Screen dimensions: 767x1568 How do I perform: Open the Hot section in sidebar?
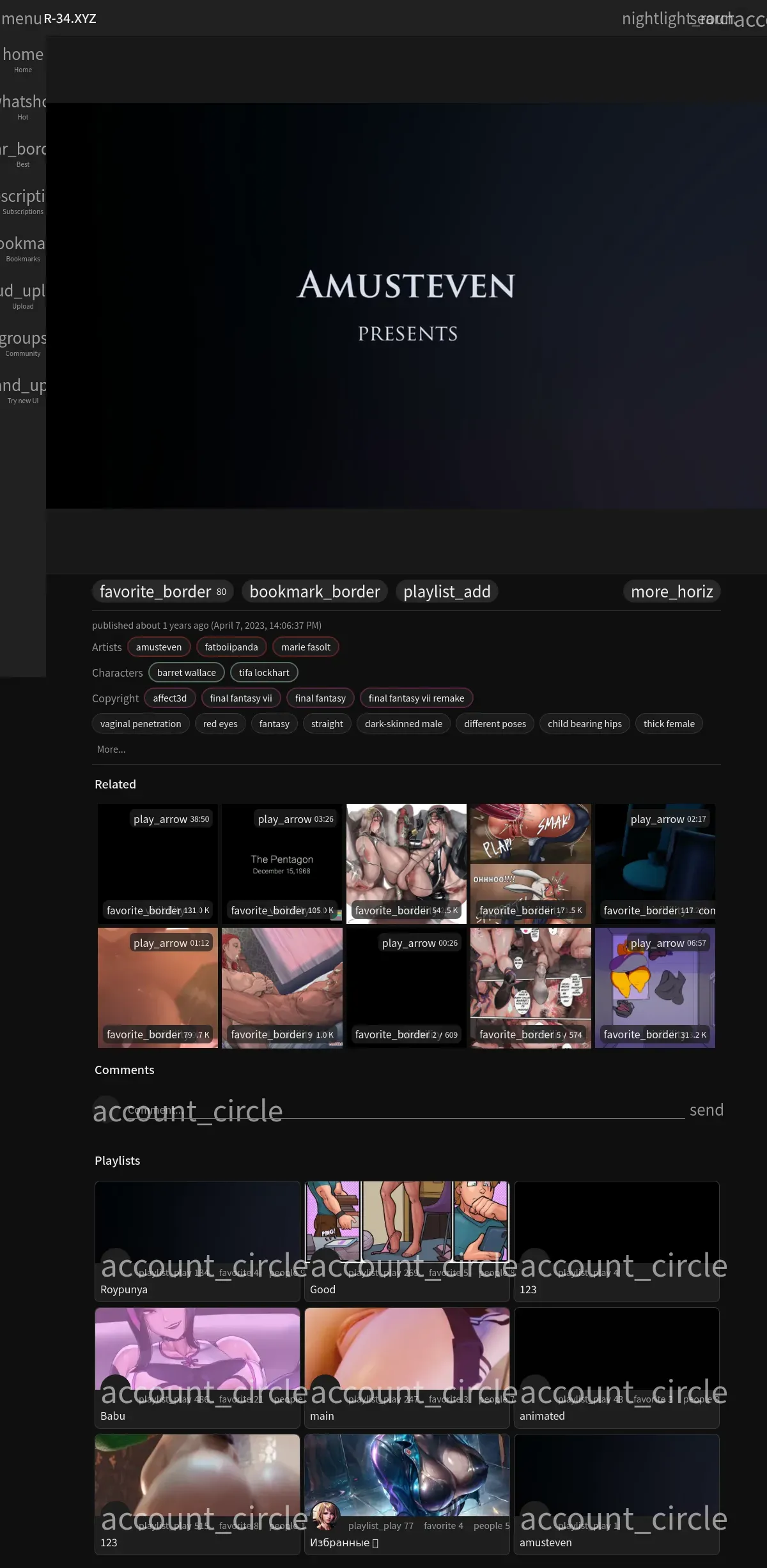[x=23, y=107]
